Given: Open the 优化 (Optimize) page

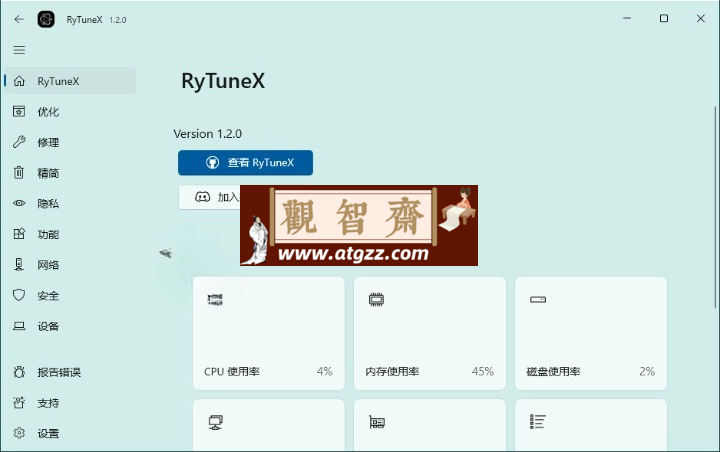Looking at the screenshot, I should (70, 112).
